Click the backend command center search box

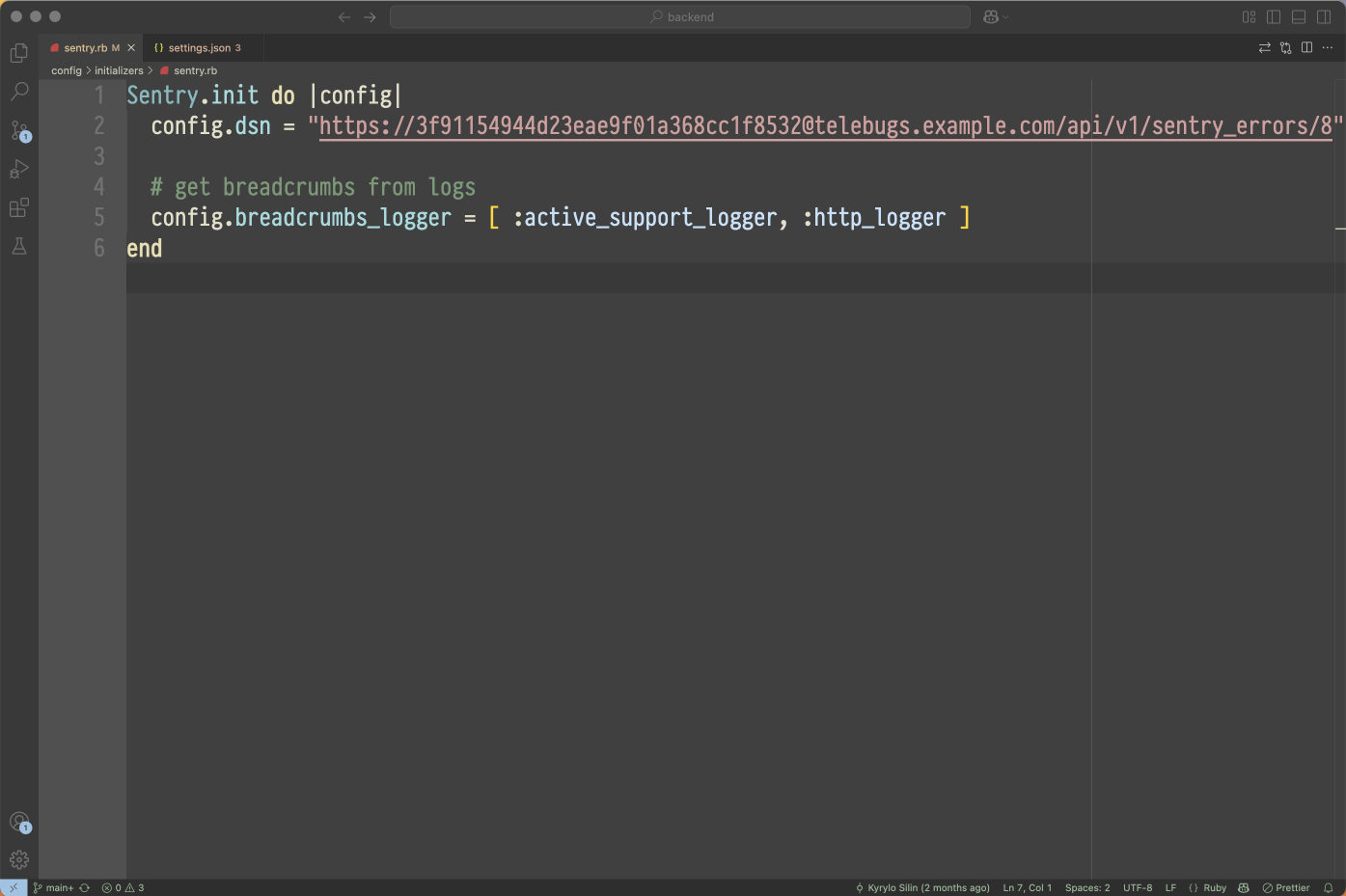tap(680, 16)
